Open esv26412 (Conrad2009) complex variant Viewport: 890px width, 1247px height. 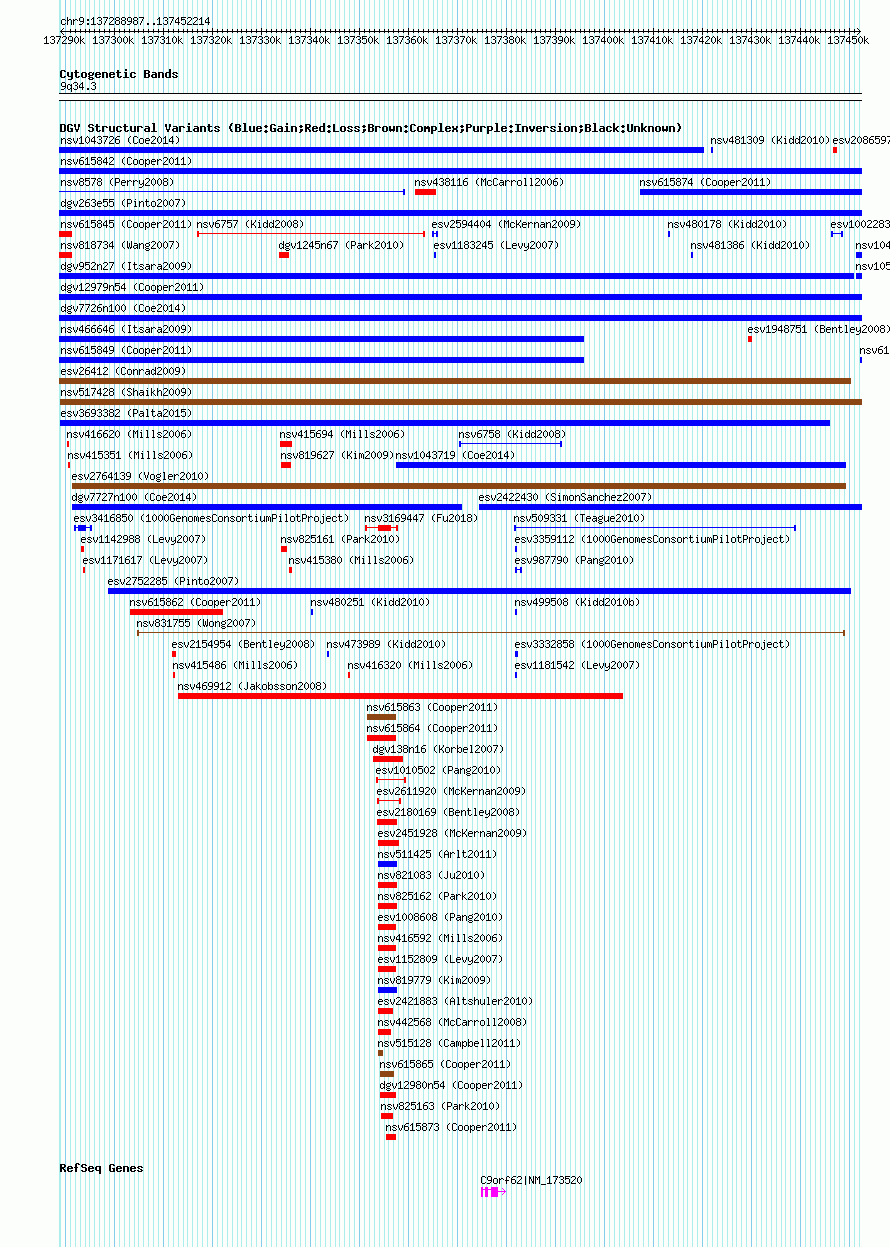point(123,371)
